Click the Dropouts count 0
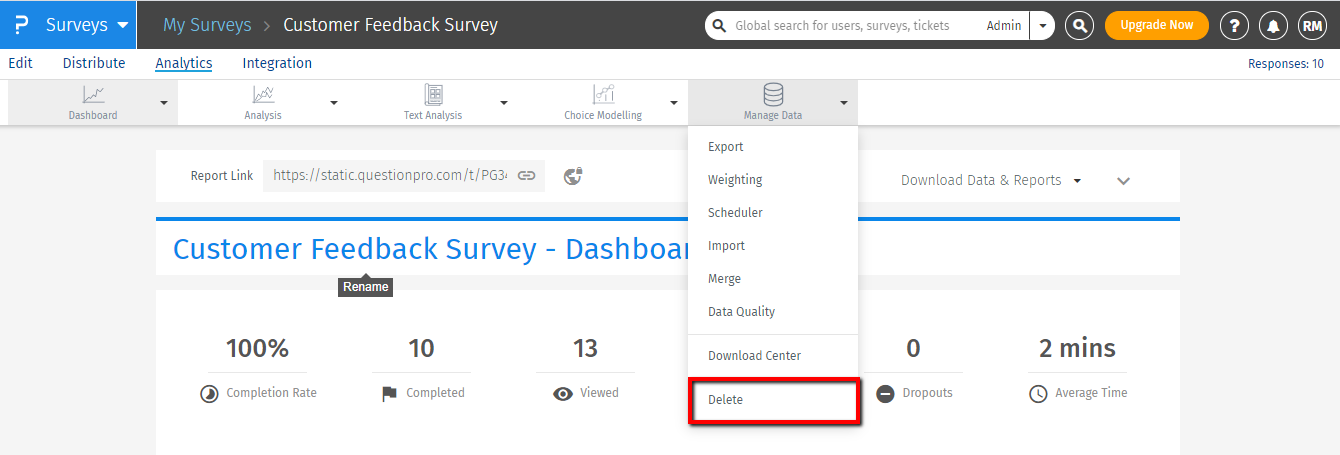Screen dimensions: 1340x455 [x=913, y=348]
